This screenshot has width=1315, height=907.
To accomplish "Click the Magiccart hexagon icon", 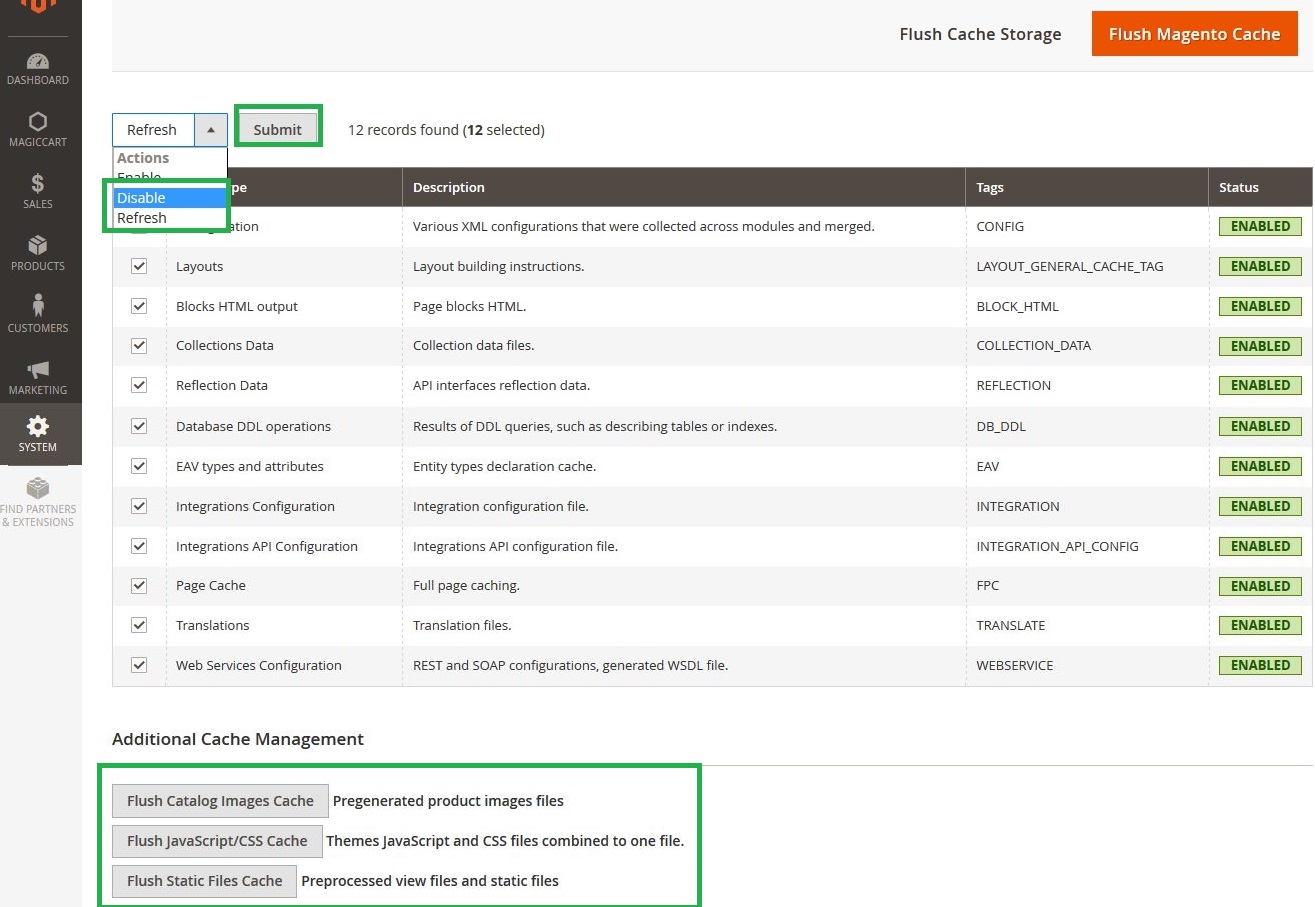I will pos(38,122).
